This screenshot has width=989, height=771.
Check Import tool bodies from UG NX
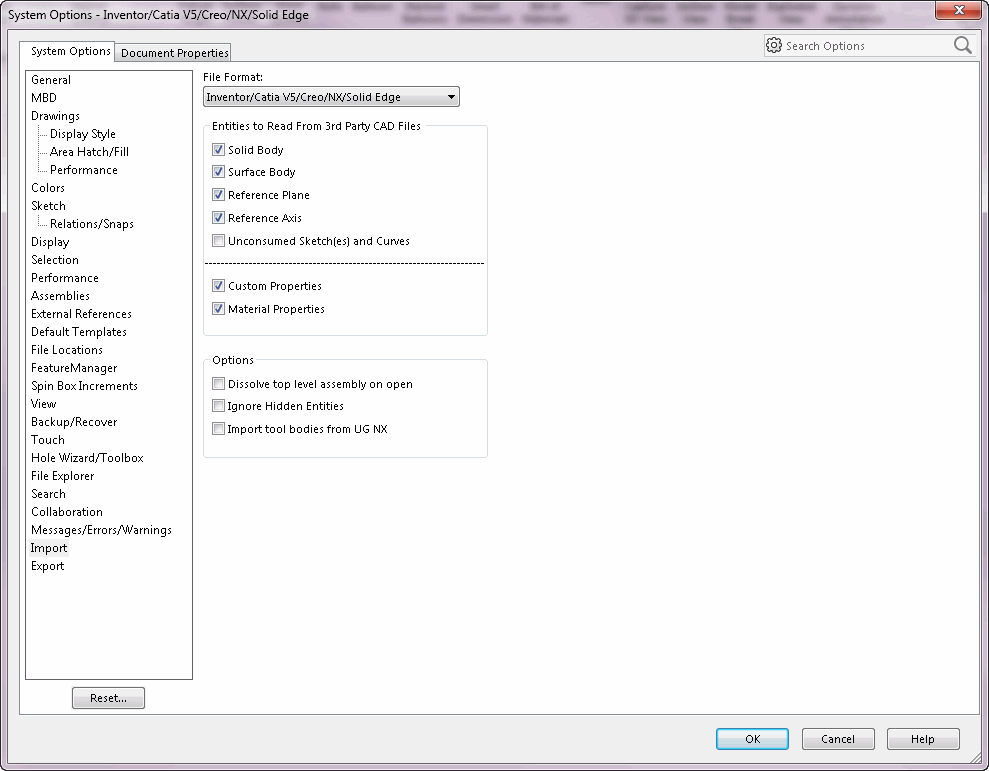coord(218,429)
